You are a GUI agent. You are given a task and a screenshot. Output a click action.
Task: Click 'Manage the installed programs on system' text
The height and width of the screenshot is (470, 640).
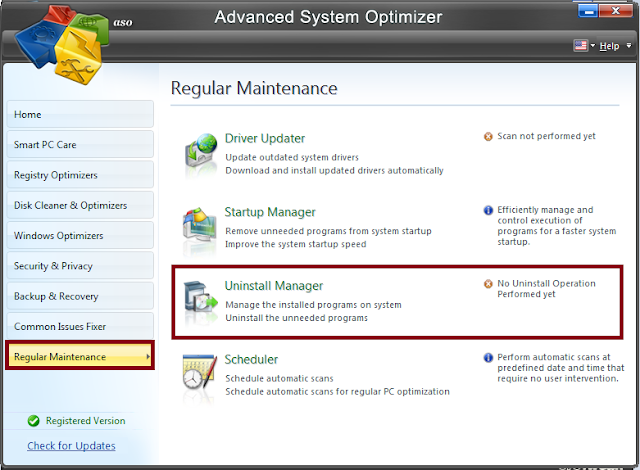click(313, 305)
